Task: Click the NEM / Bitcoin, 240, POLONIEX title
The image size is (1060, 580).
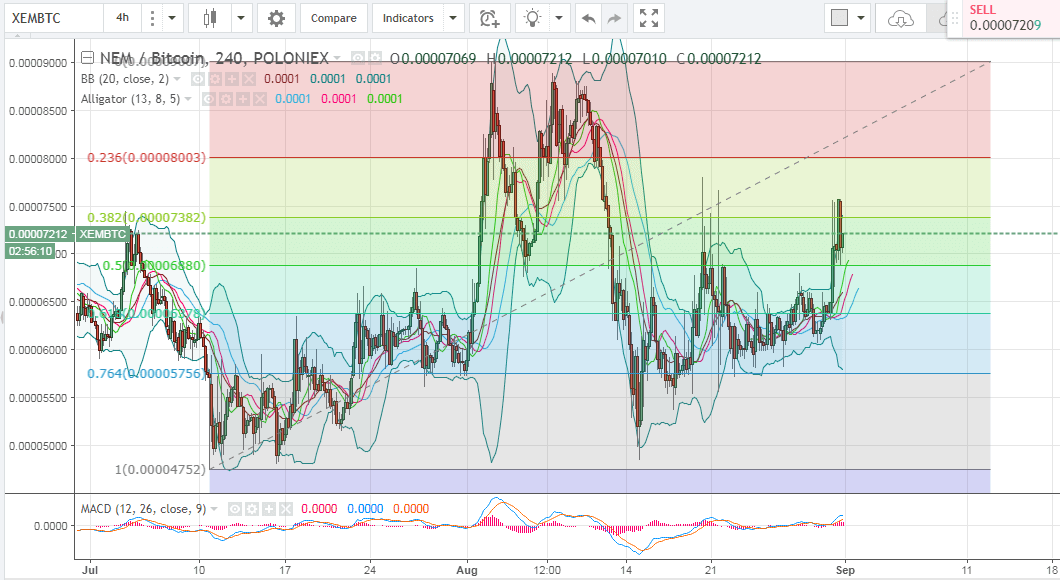Action: pos(214,58)
